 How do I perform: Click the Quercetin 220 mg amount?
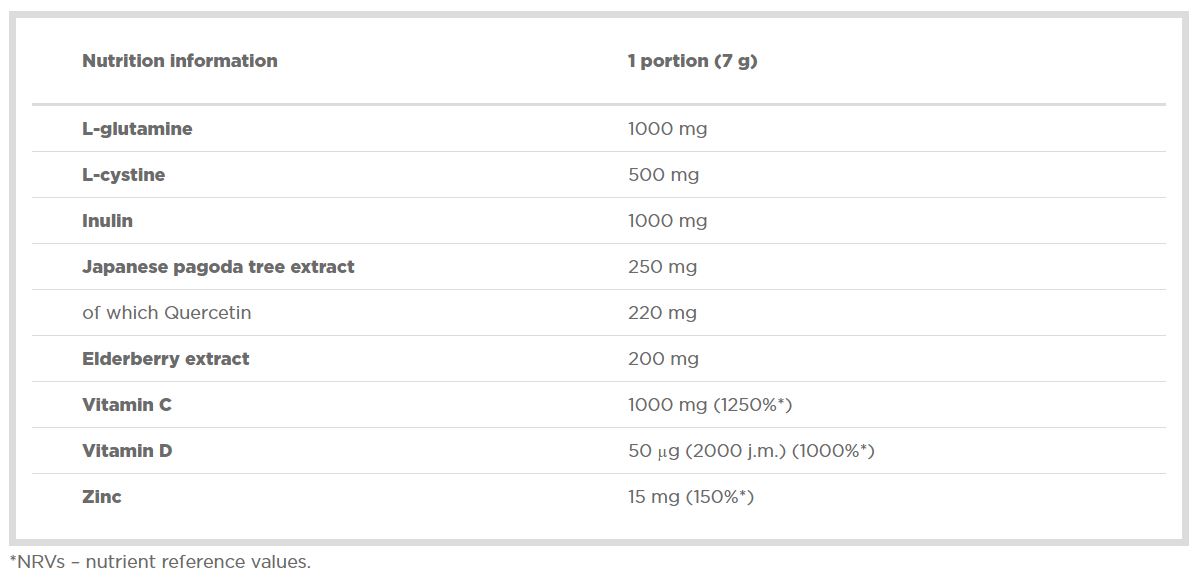pos(662,313)
